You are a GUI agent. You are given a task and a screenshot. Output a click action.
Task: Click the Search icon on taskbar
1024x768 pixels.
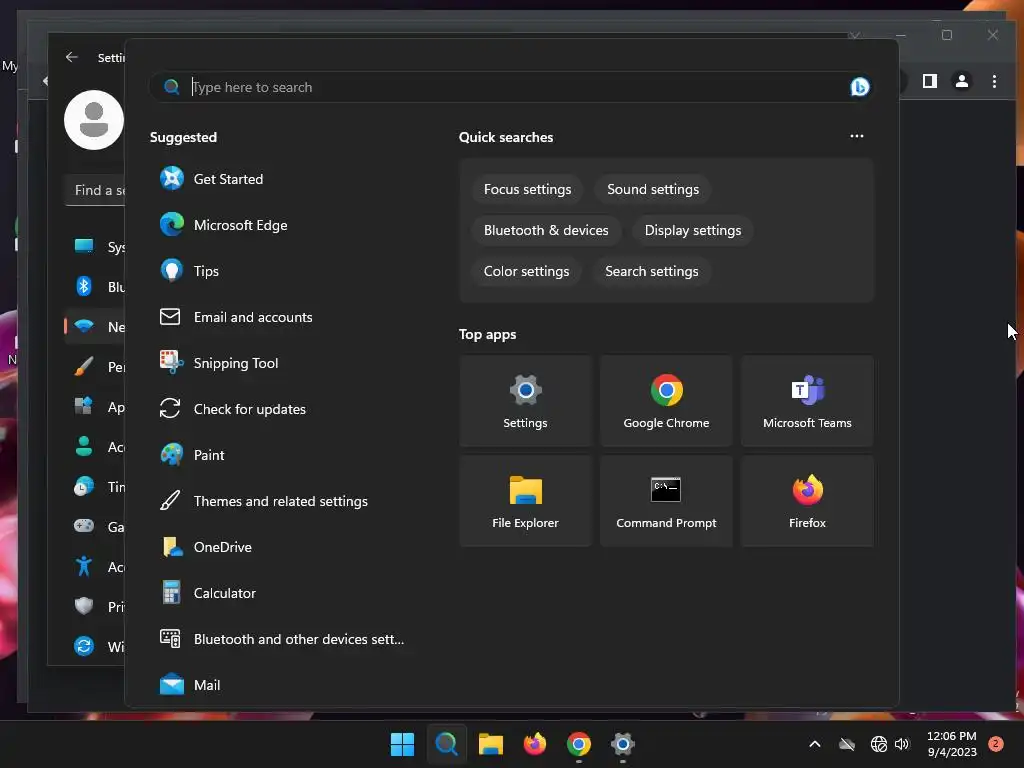click(x=447, y=744)
